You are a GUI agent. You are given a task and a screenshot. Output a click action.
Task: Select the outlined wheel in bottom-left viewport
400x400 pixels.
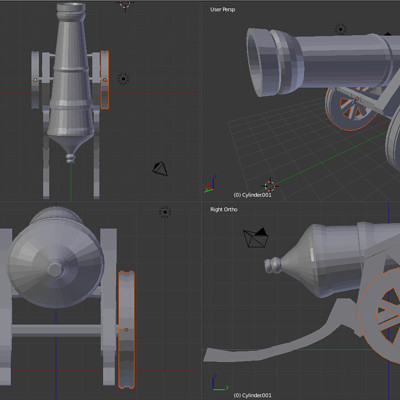pos(126,329)
